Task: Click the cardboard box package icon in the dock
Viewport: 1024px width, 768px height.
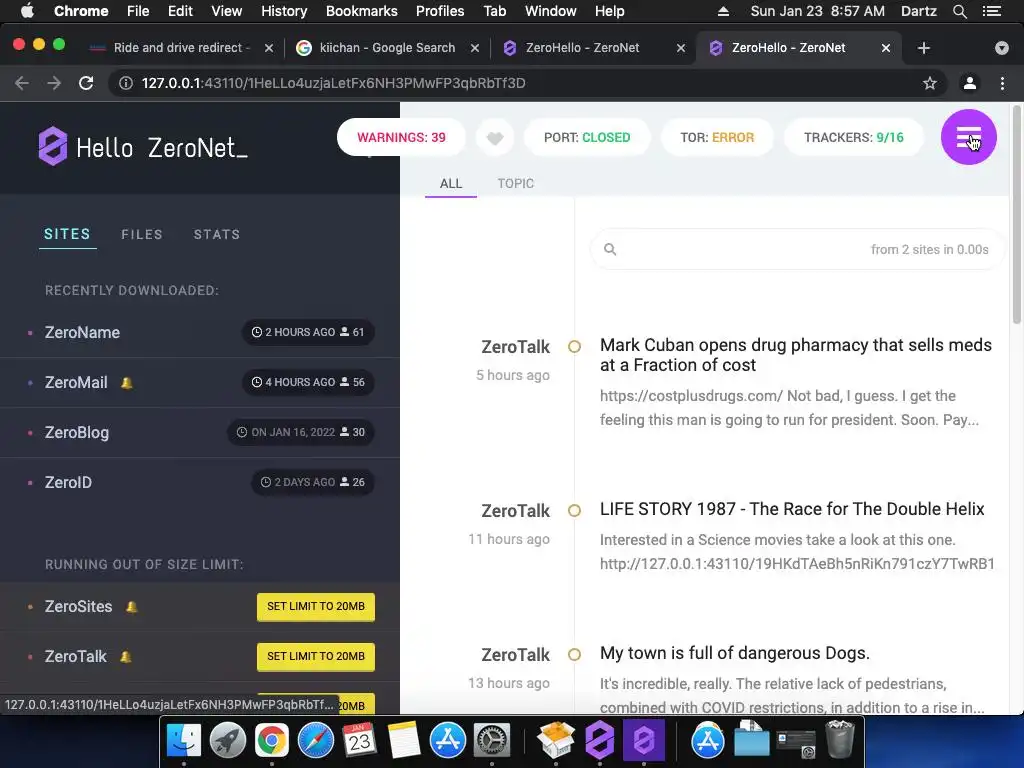Action: click(556, 740)
